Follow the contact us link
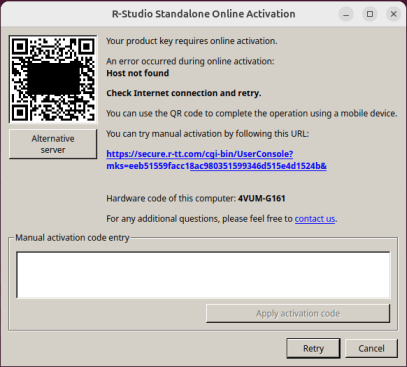 [315, 219]
